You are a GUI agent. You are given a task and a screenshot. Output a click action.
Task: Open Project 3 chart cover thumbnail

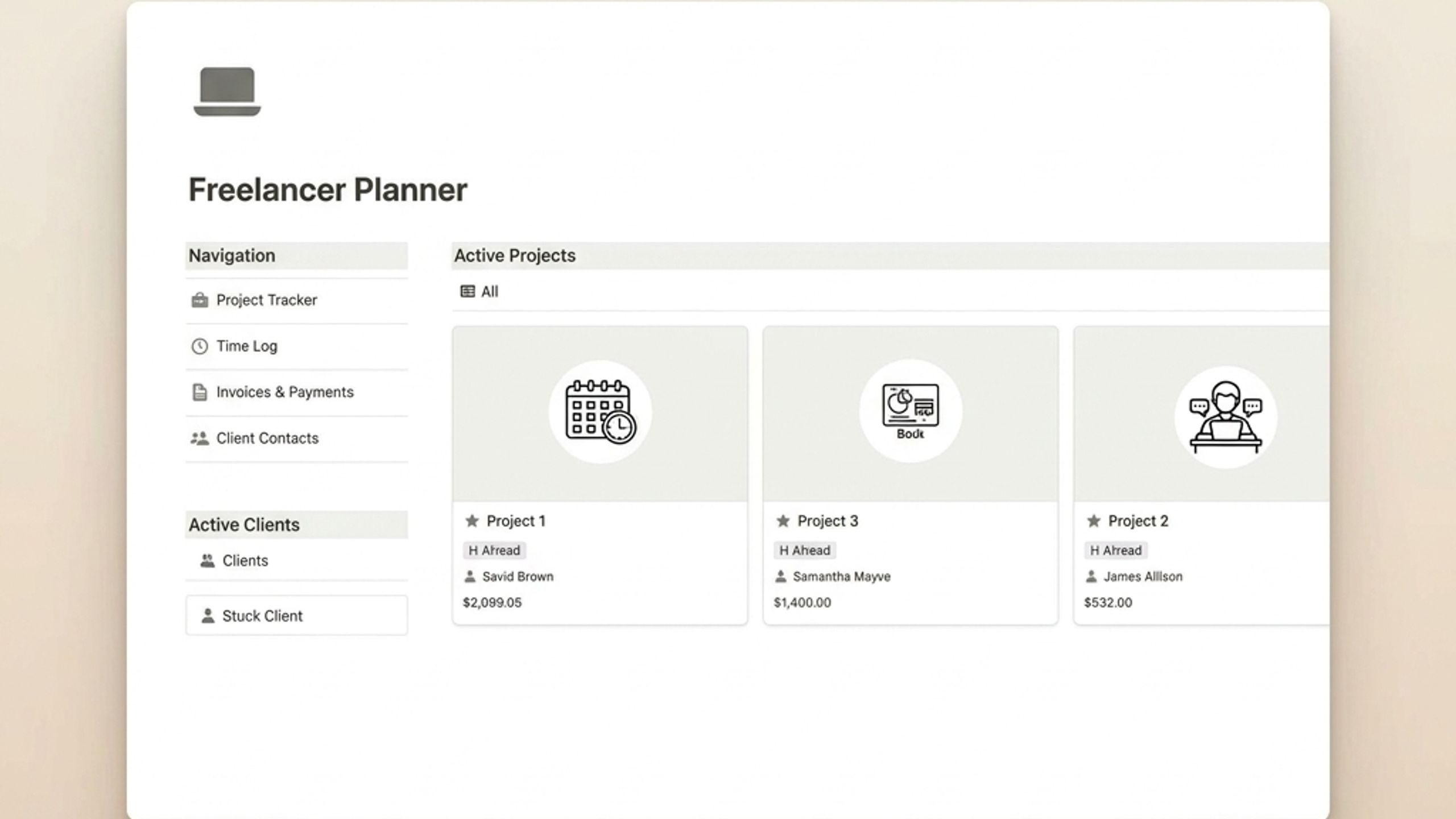(911, 413)
